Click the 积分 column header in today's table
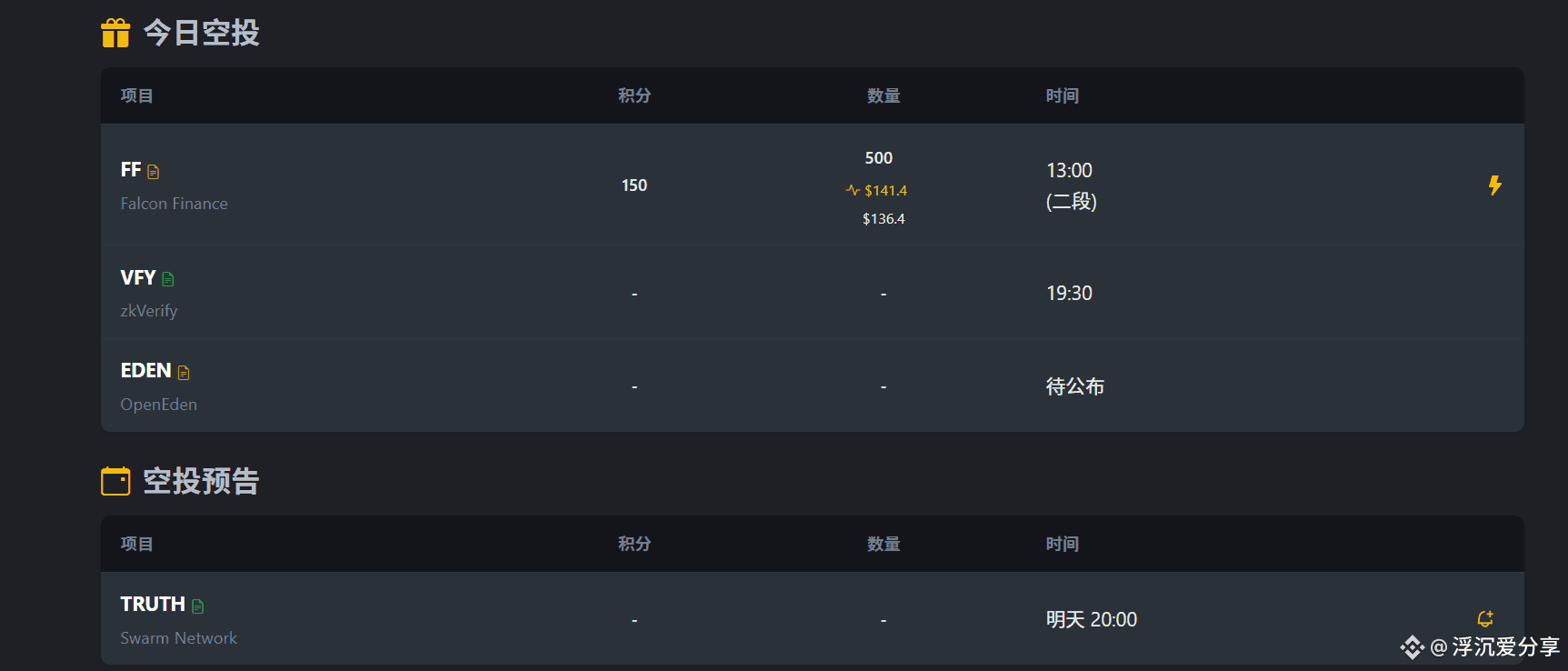Viewport: 1568px width, 671px height. [634, 95]
